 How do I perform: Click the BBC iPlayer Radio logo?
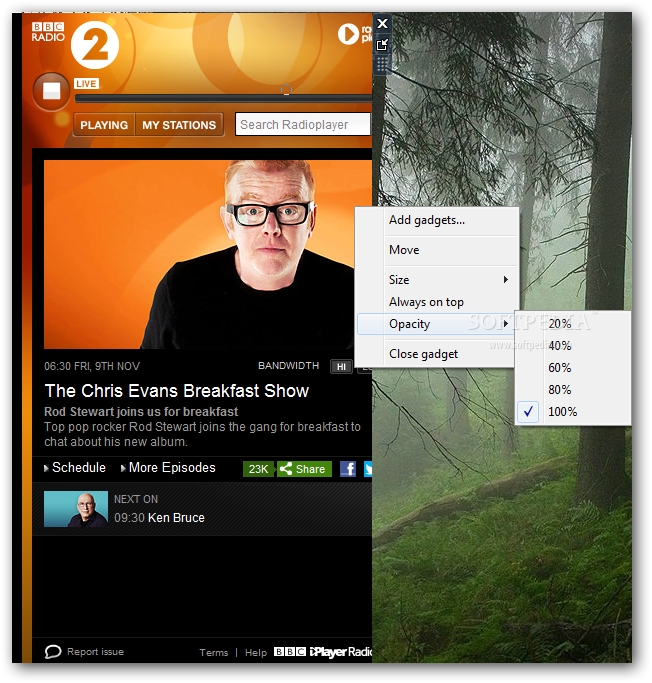[x=323, y=652]
